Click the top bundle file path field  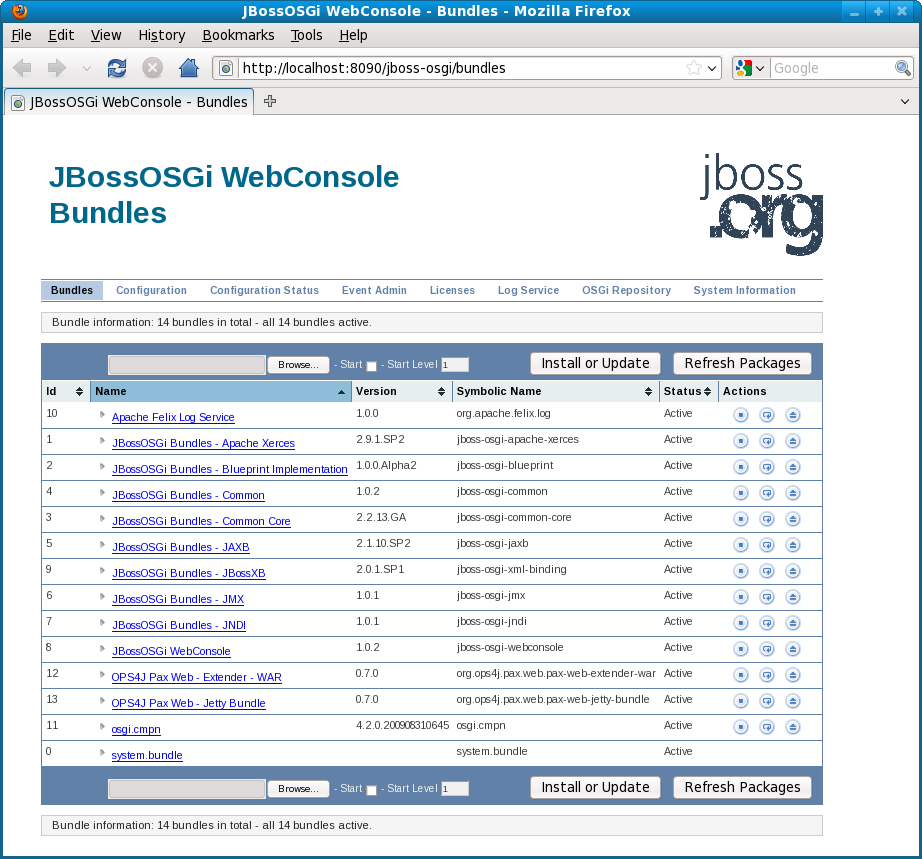[x=187, y=365]
